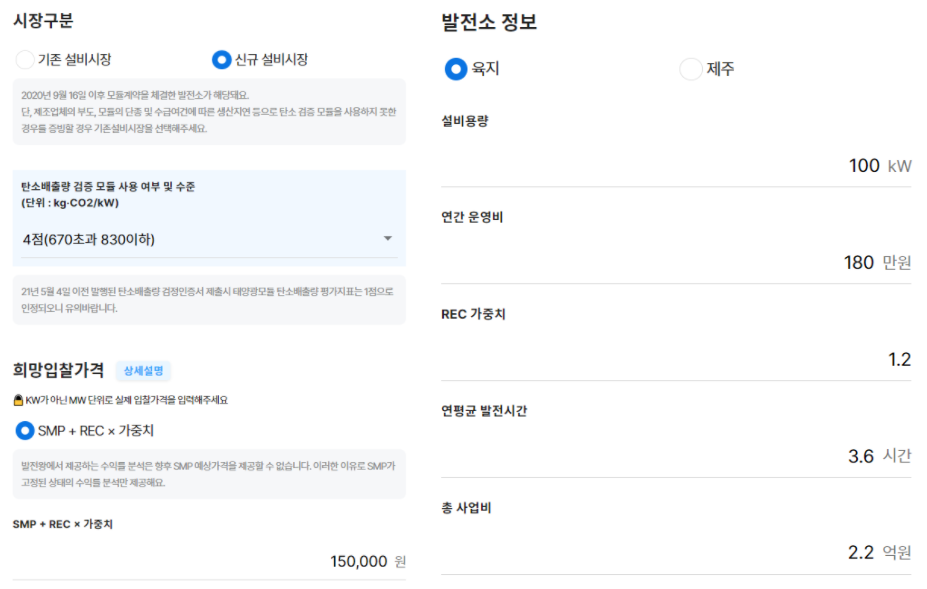927x589 pixels.
Task: Select the 신규 설비시장 radio option
Action: (221, 60)
